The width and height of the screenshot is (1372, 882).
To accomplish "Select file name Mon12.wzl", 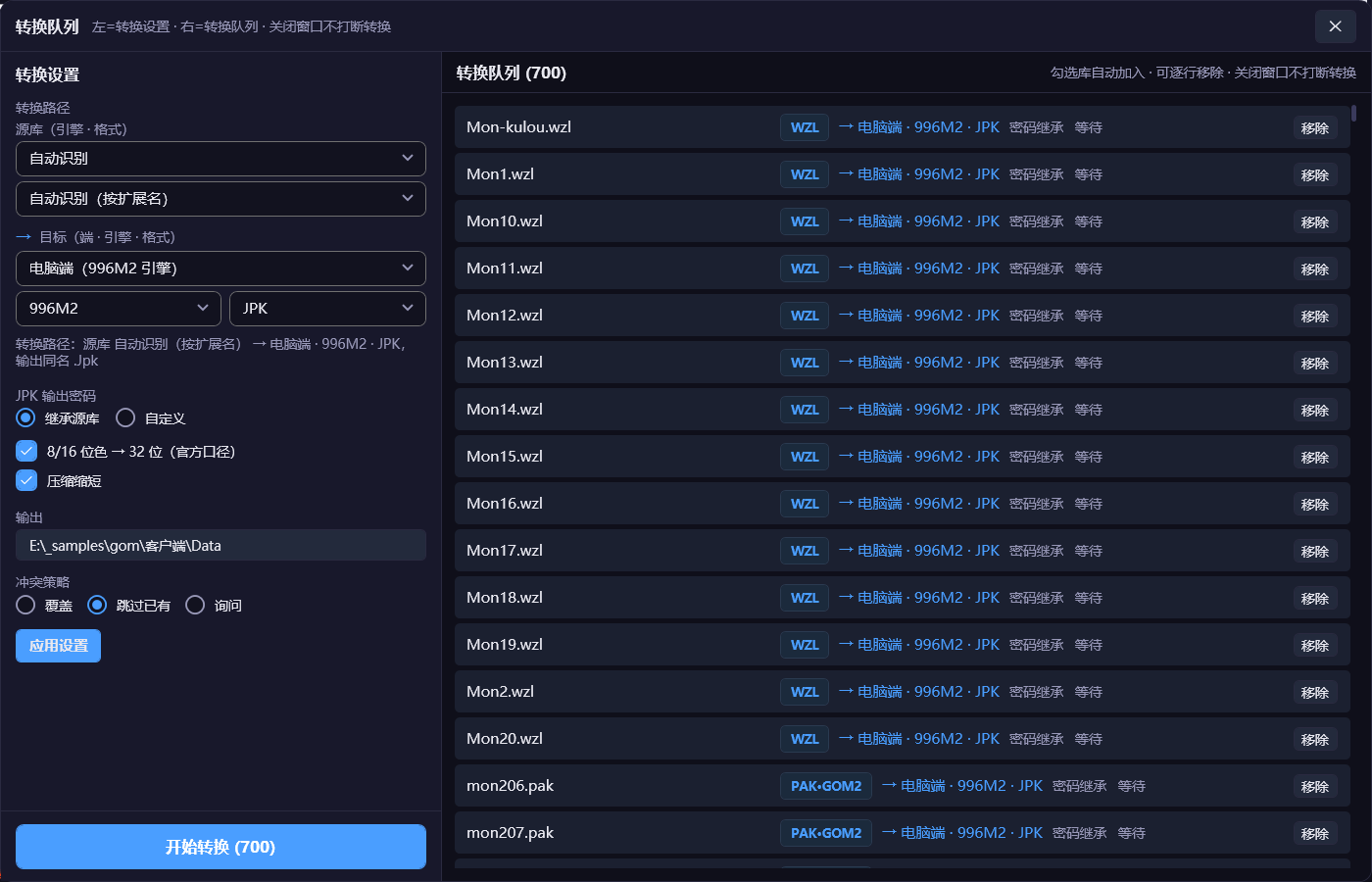I will [x=505, y=316].
